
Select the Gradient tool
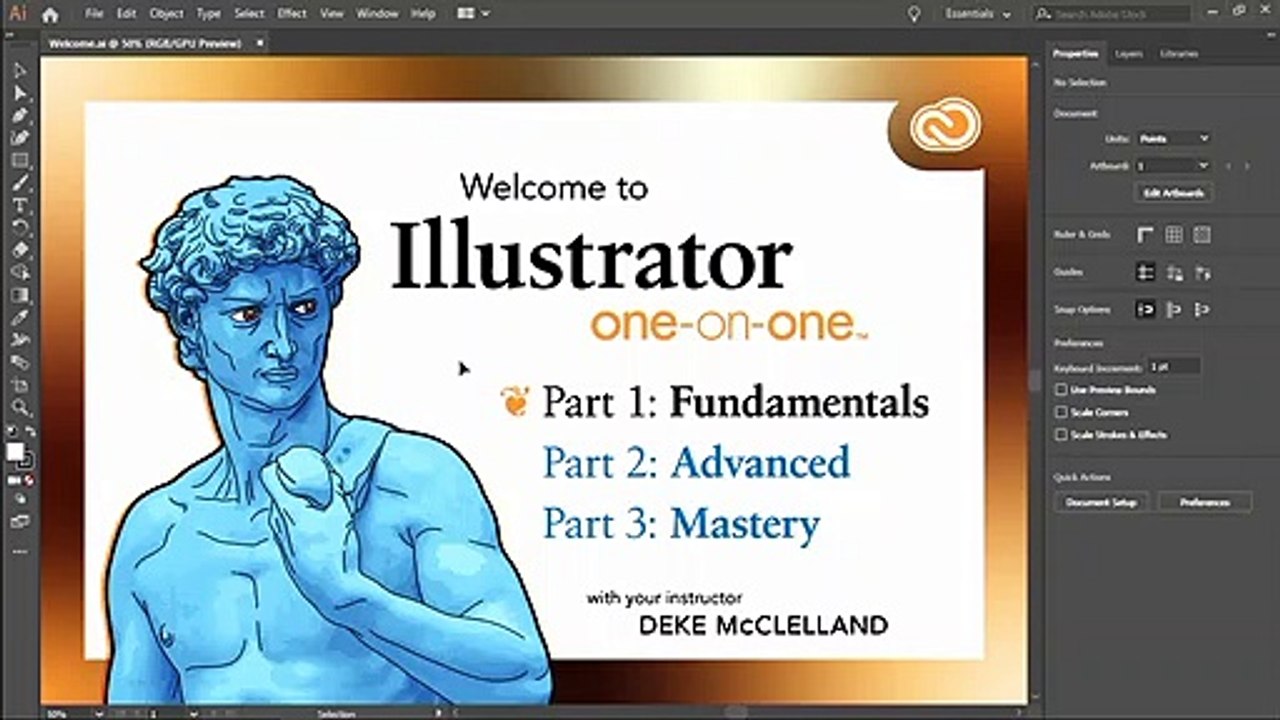[x=19, y=295]
